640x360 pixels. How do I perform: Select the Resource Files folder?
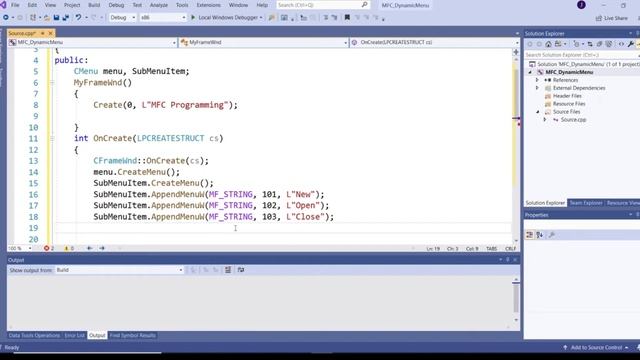pos(569,104)
